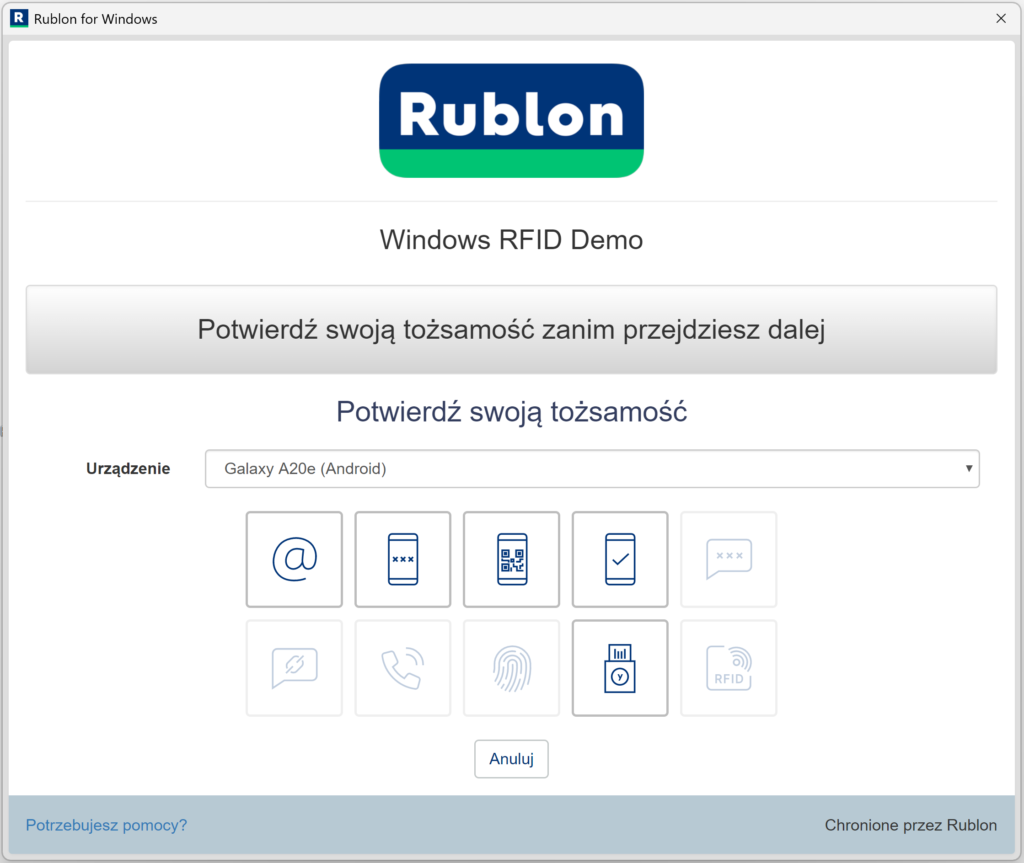Open the Potrzebujesz pomocy? help link
The height and width of the screenshot is (863, 1024).
pos(105,825)
